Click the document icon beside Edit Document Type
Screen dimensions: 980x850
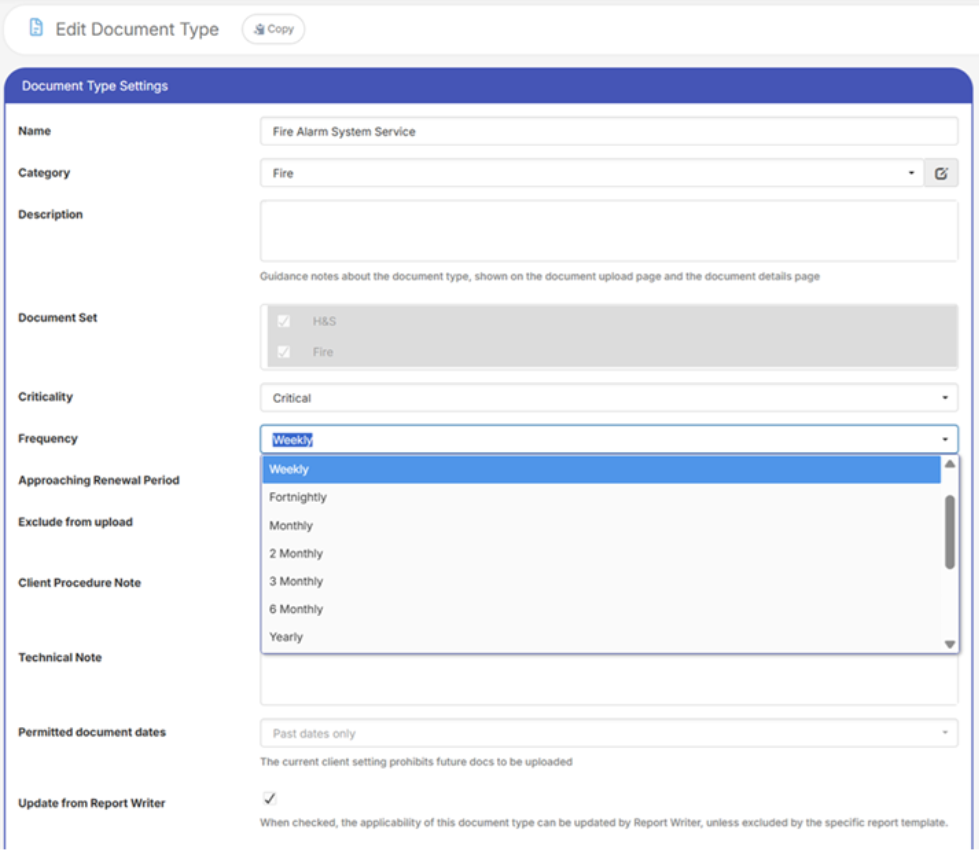36,28
